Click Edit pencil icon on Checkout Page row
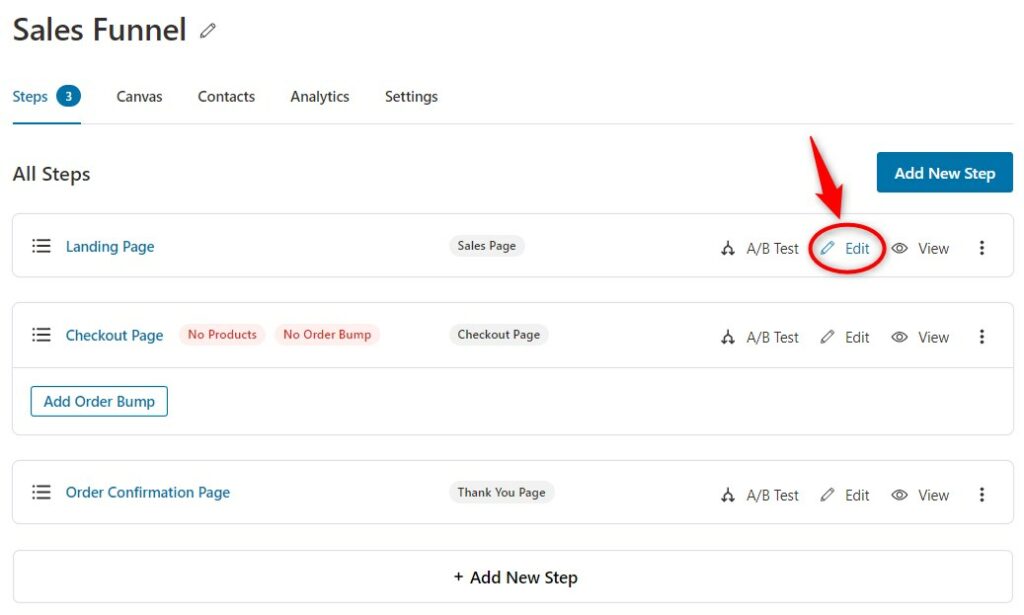This screenshot has height=615, width=1024. [827, 337]
